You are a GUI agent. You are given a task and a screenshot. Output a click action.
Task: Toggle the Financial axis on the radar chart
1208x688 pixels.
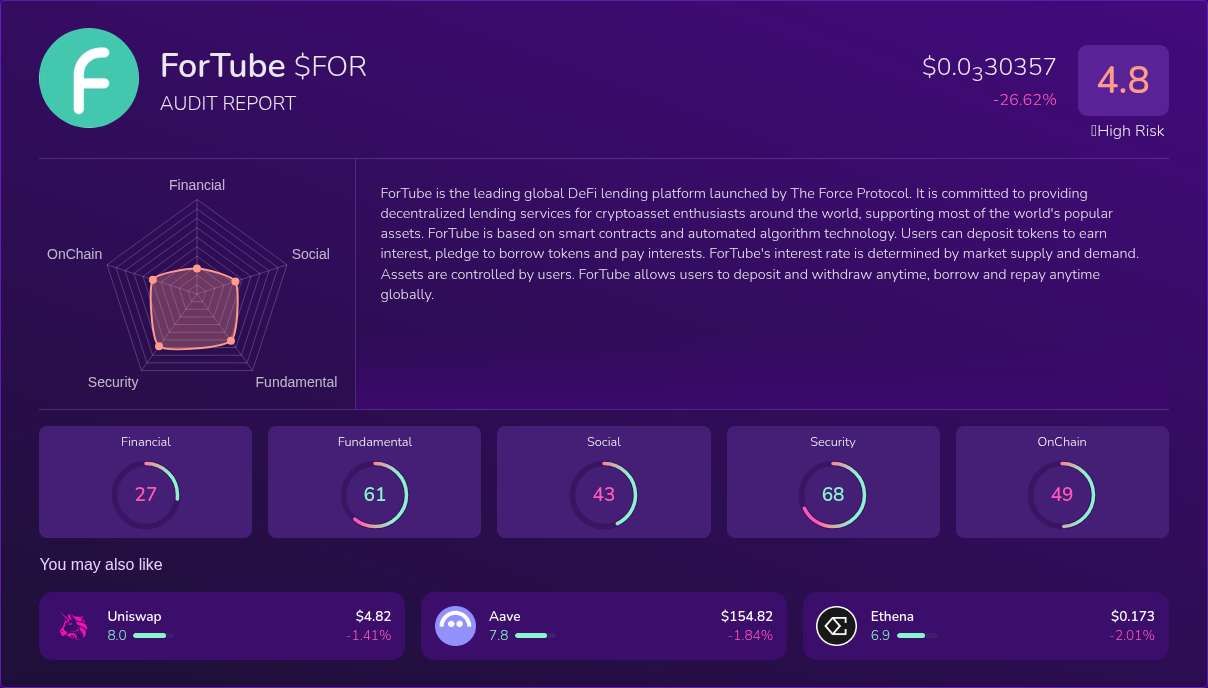196,185
